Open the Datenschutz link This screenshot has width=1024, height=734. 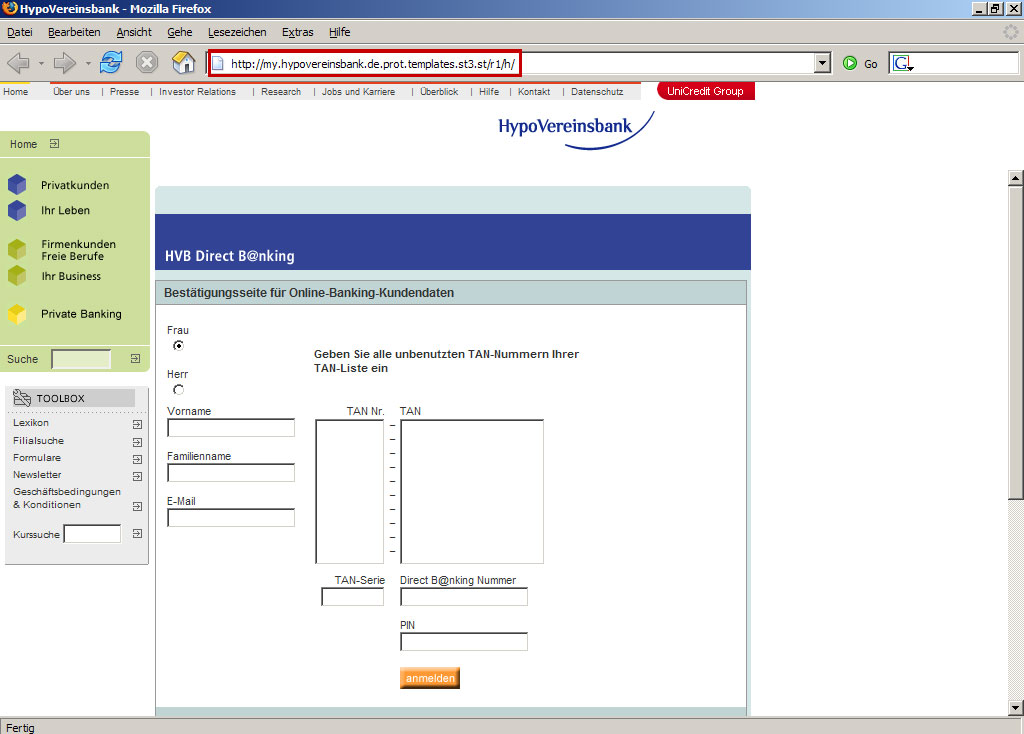coord(597,91)
